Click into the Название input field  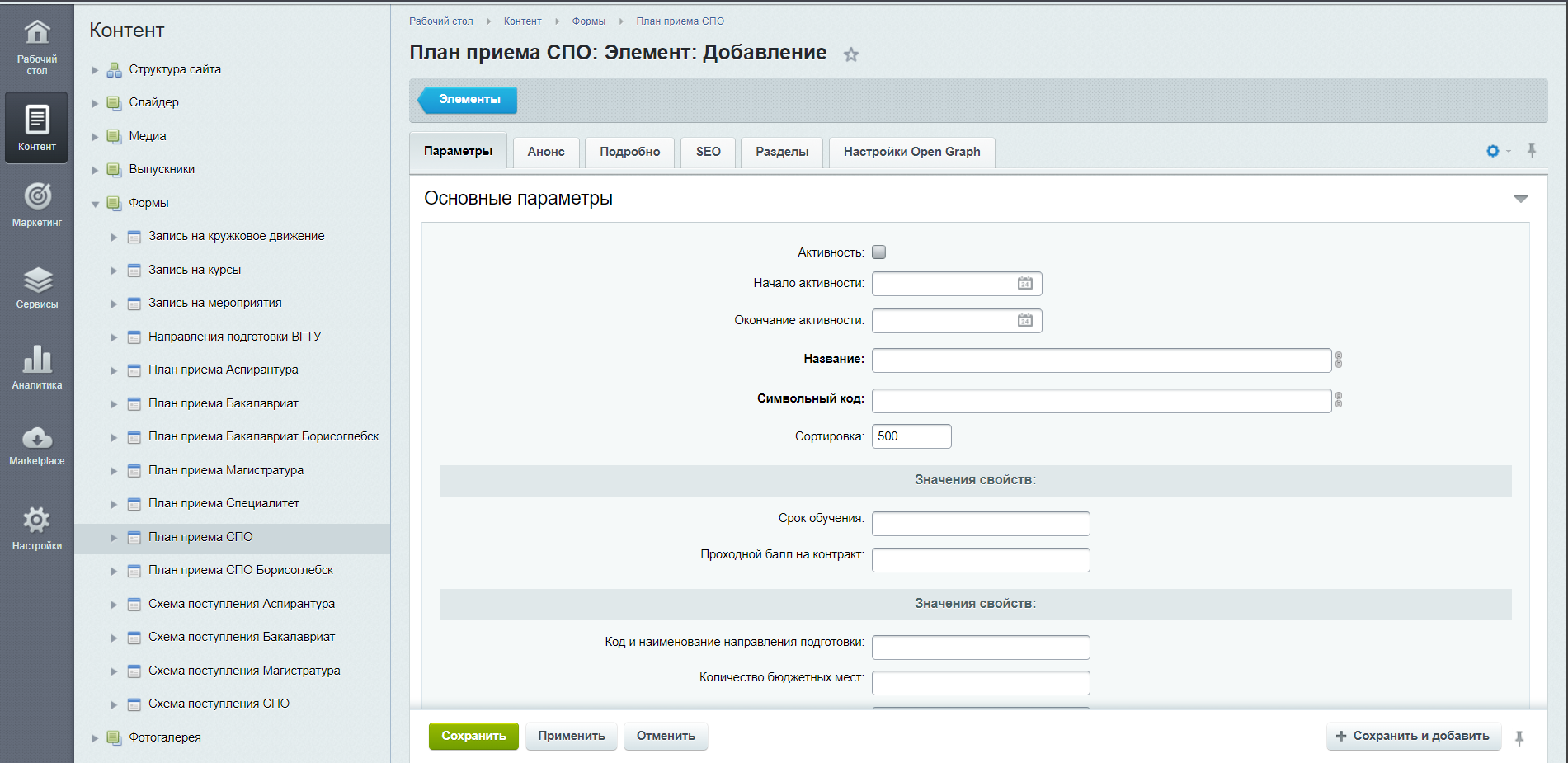[1100, 360]
